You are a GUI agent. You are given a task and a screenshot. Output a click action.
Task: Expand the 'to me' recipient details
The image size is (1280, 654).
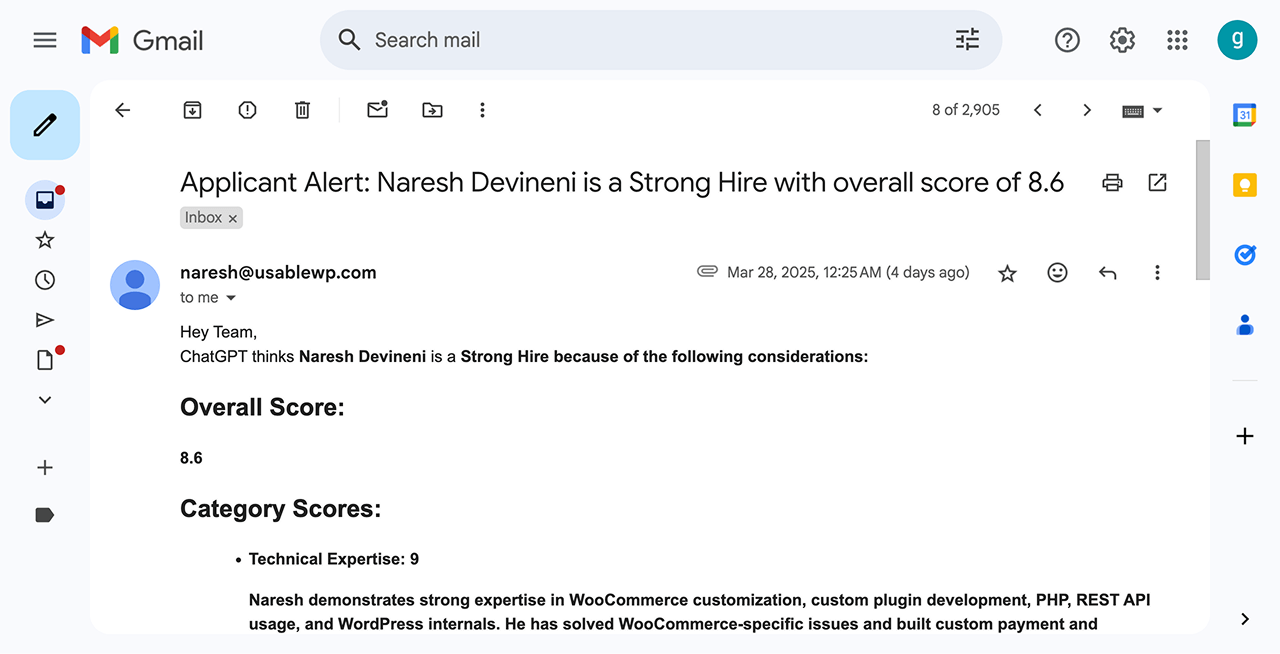230,297
